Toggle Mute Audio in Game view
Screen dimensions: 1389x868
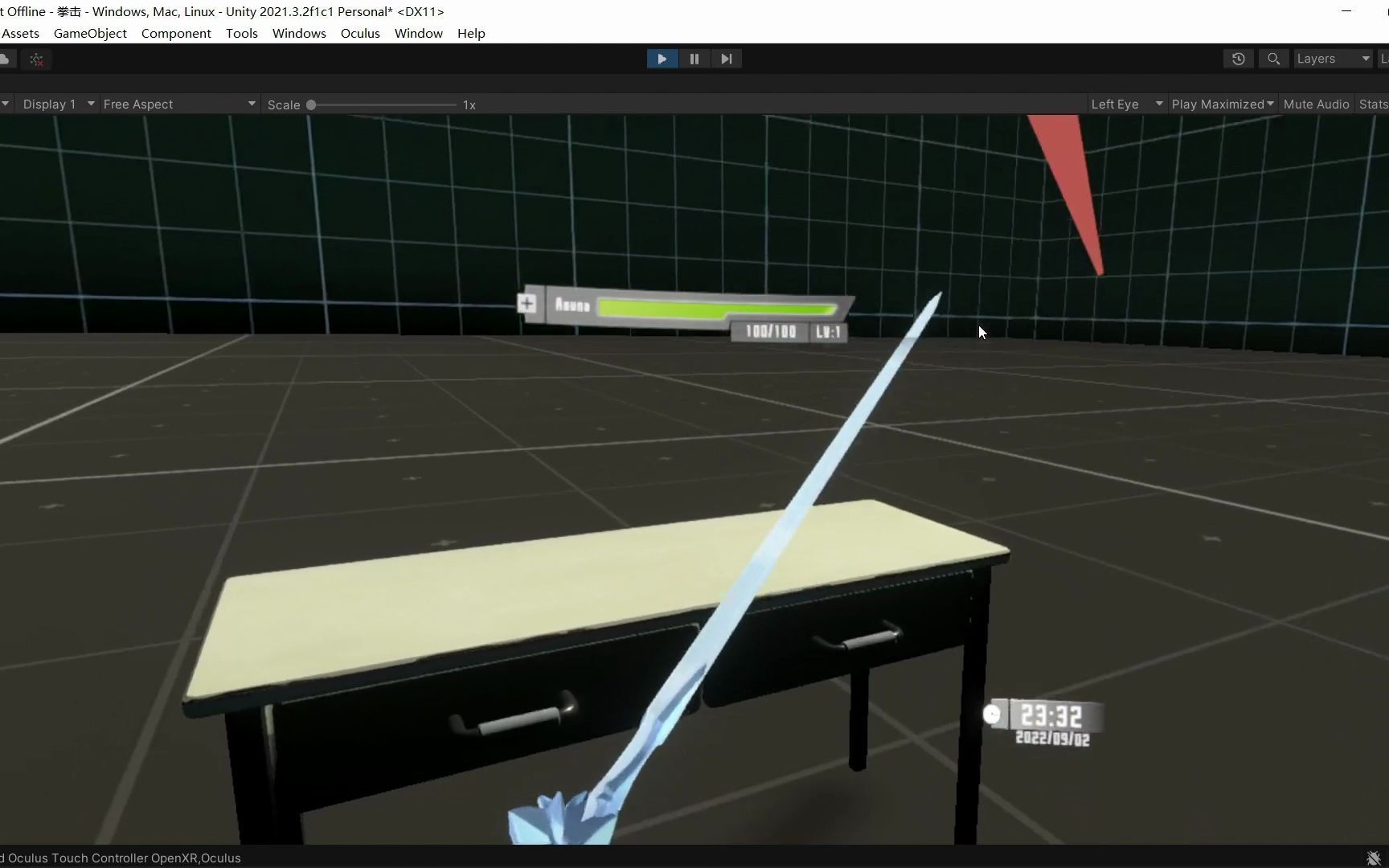[1316, 104]
